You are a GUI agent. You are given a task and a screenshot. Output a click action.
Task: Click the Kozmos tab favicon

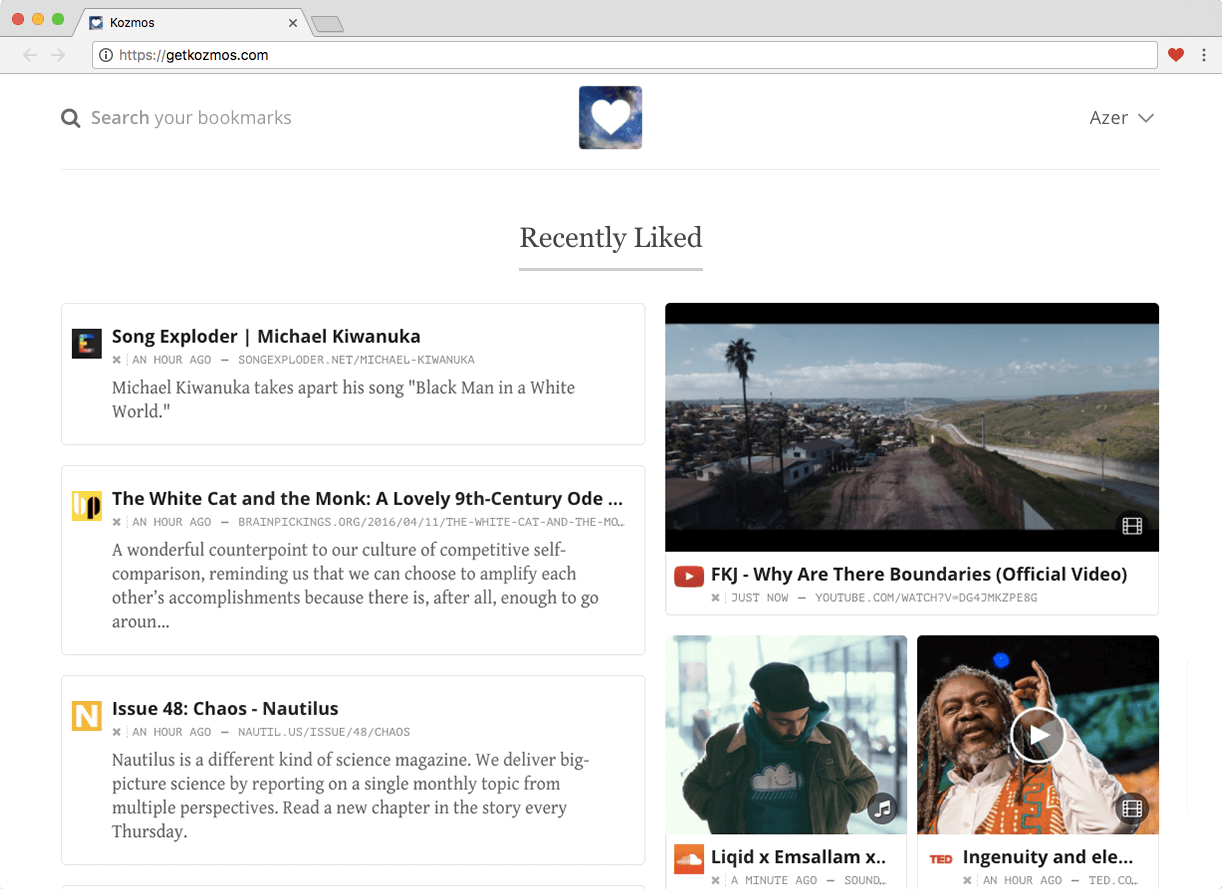coord(96,22)
